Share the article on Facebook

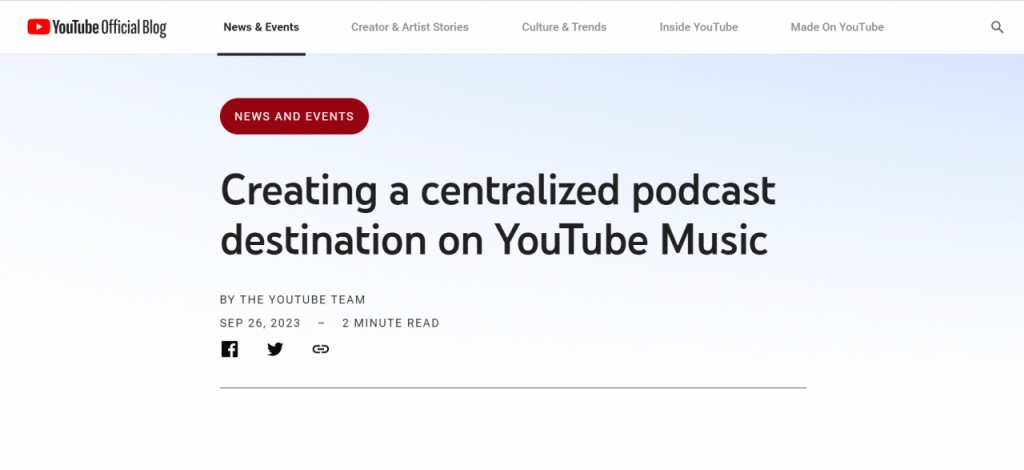pos(230,349)
